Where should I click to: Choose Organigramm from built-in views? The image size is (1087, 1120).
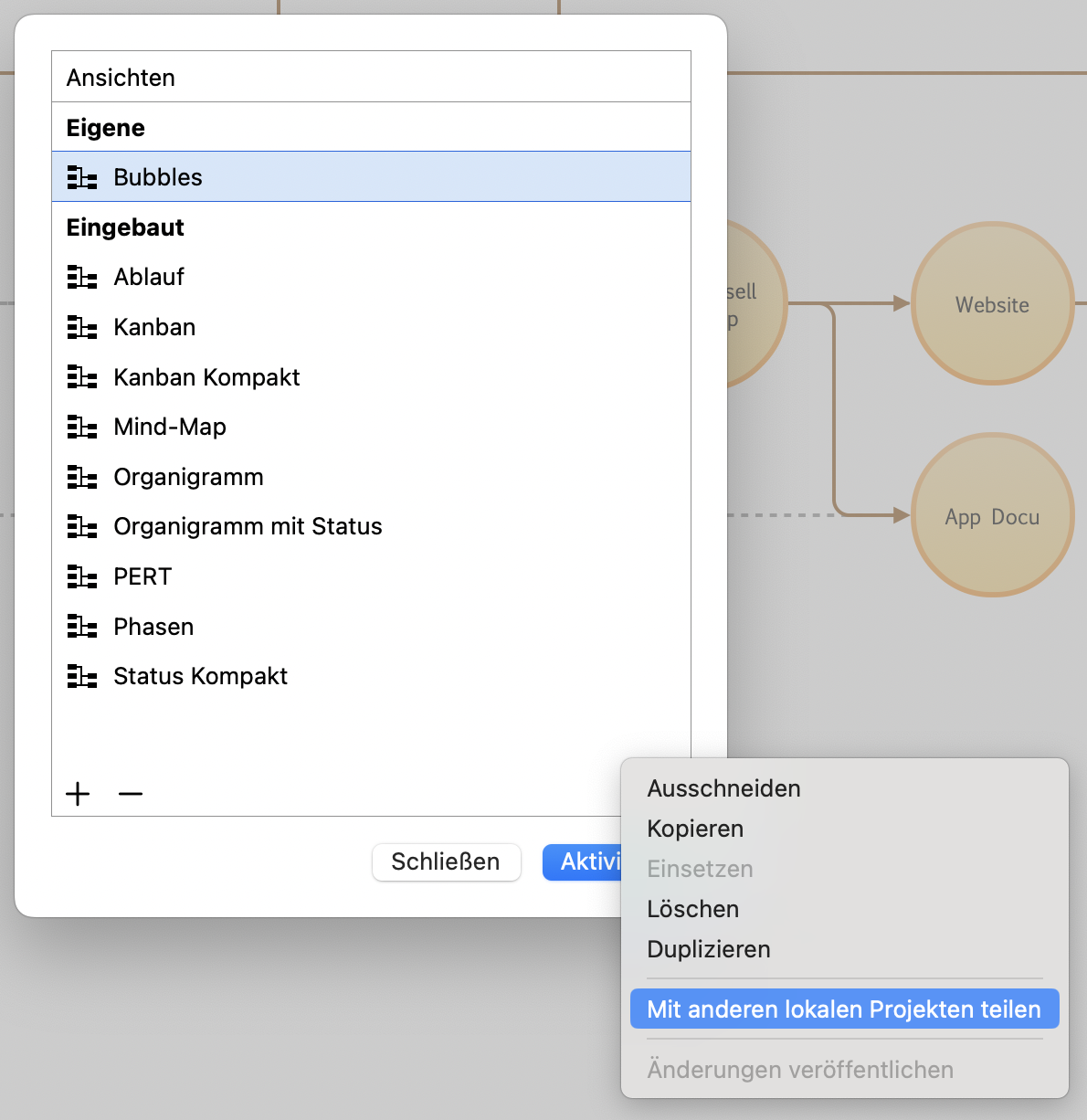click(188, 477)
